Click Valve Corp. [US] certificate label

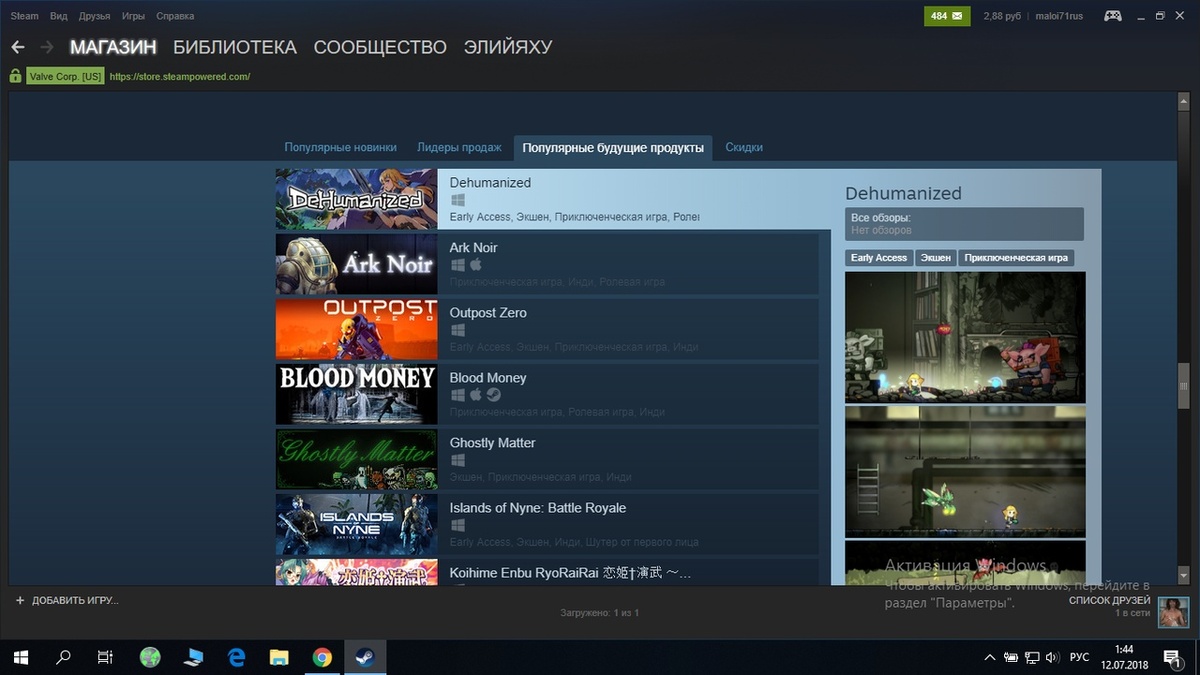[x=65, y=76]
